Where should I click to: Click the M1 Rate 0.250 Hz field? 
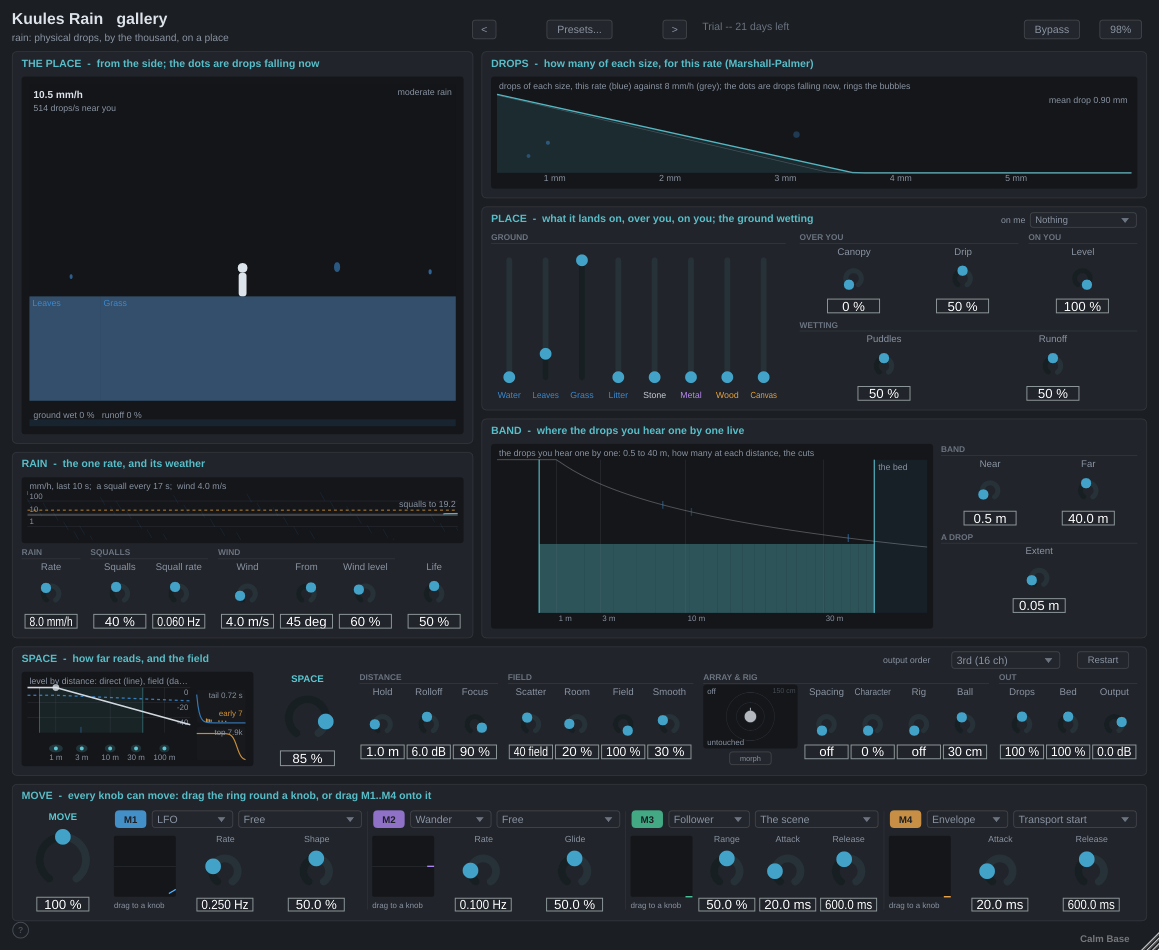[225, 905]
